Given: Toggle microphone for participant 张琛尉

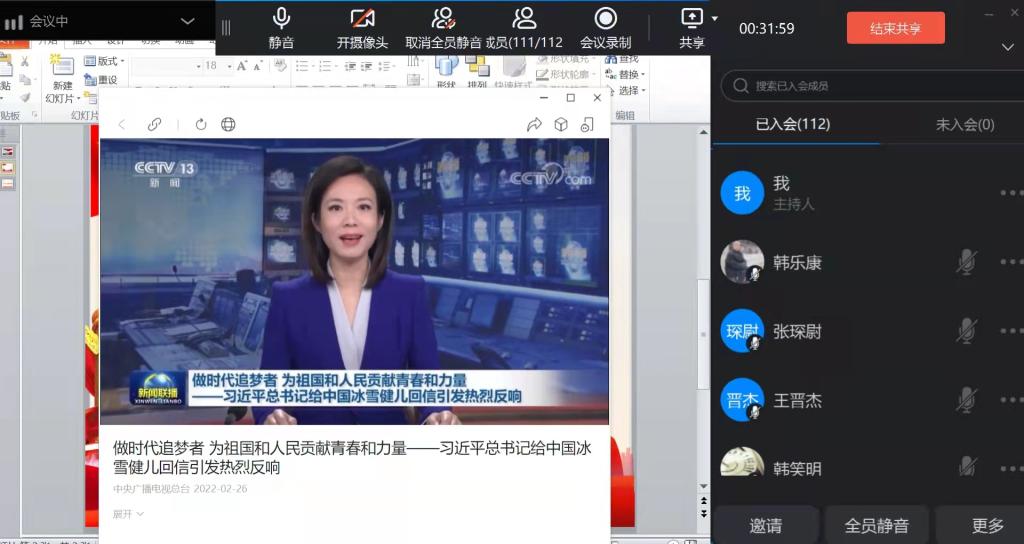Looking at the screenshot, I should coord(966,331).
